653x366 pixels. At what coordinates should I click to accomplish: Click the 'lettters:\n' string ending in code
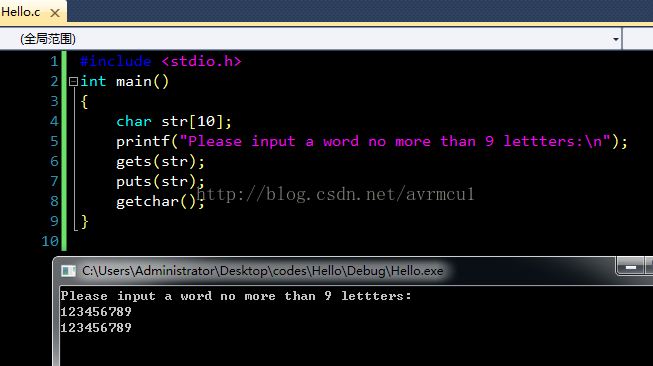(553, 142)
